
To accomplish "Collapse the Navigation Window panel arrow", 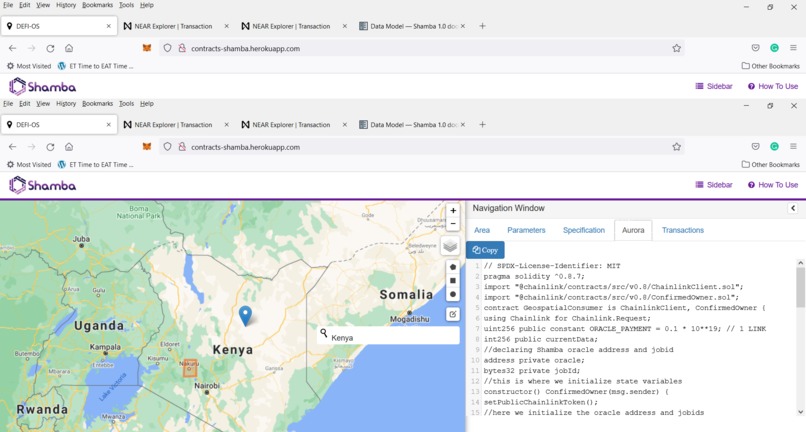I will pos(793,208).
